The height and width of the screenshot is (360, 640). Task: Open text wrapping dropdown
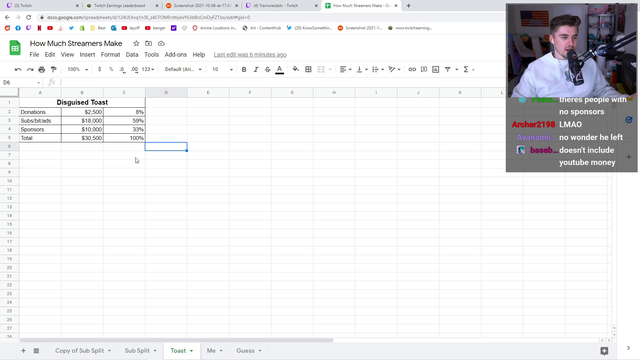click(378, 69)
